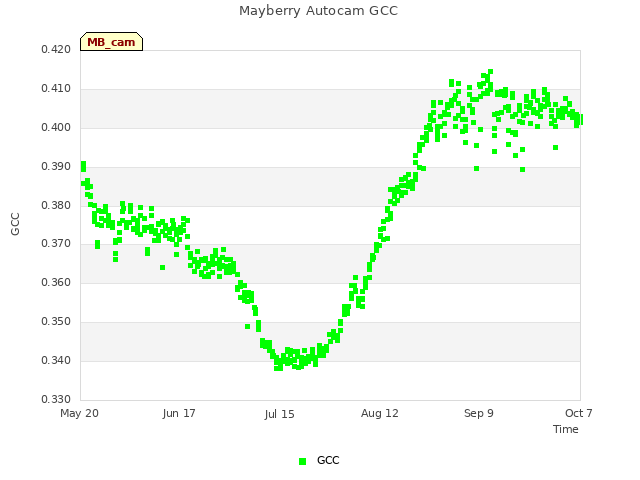Click the Time axis title
This screenshot has height=480, width=640.
(566, 429)
